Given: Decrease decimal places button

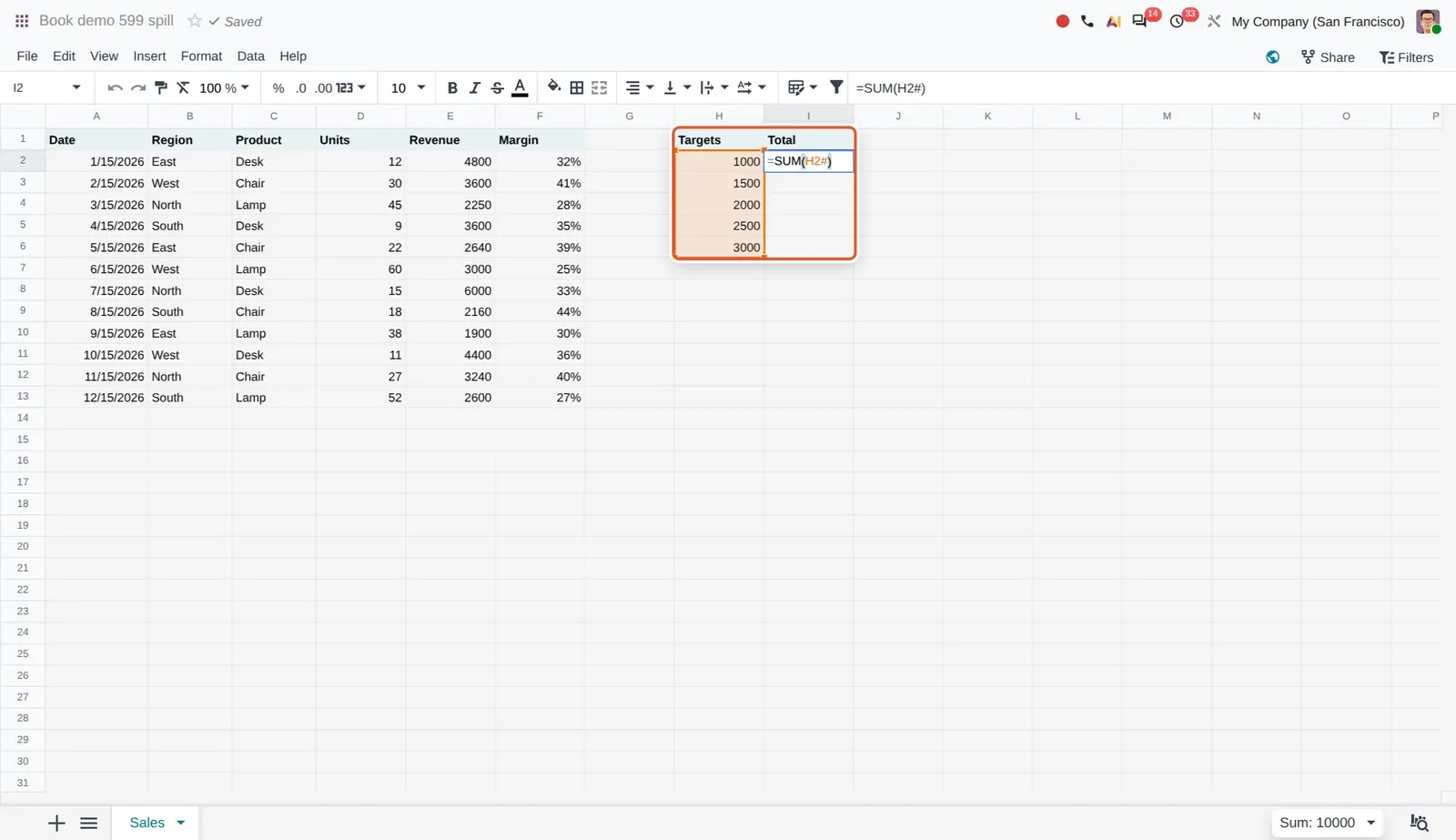Looking at the screenshot, I should [301, 88].
